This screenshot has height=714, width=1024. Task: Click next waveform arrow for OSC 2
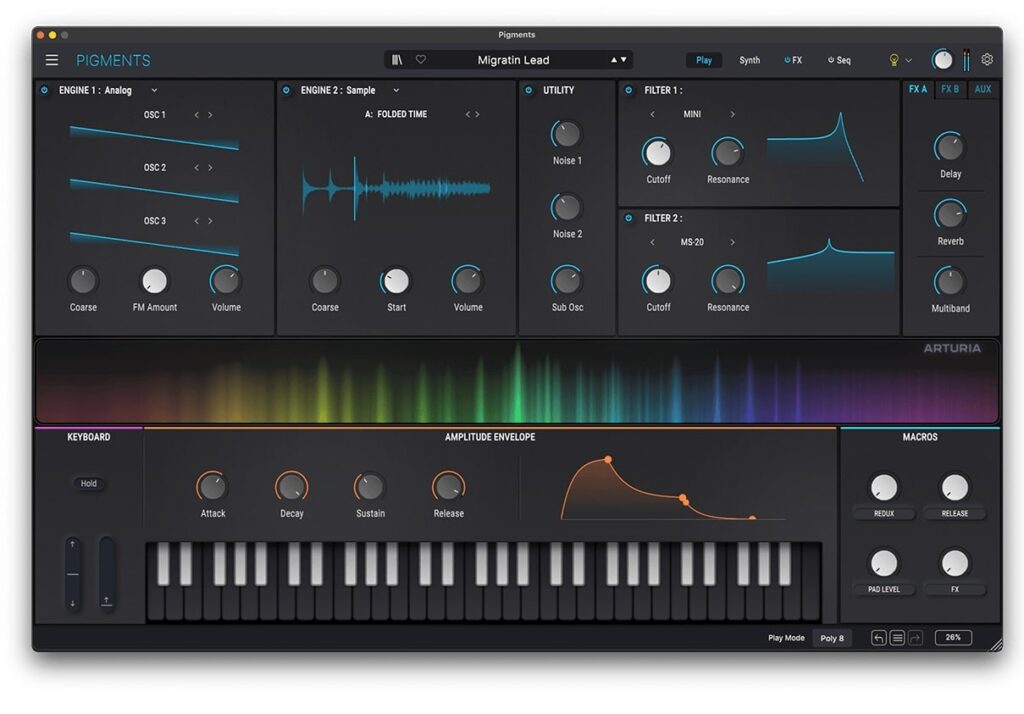click(210, 168)
